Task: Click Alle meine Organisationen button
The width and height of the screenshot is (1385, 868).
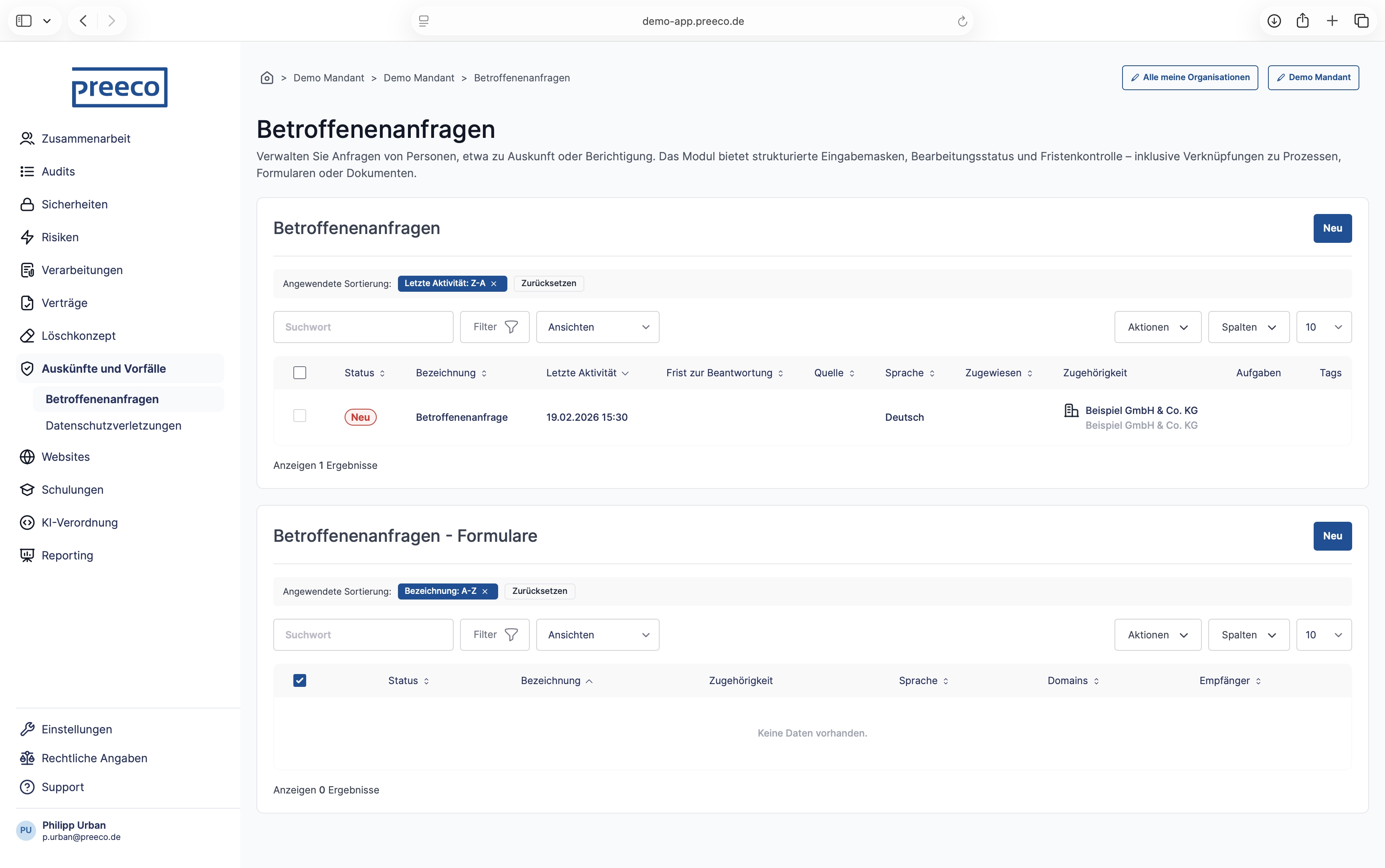Action: pos(1190,77)
